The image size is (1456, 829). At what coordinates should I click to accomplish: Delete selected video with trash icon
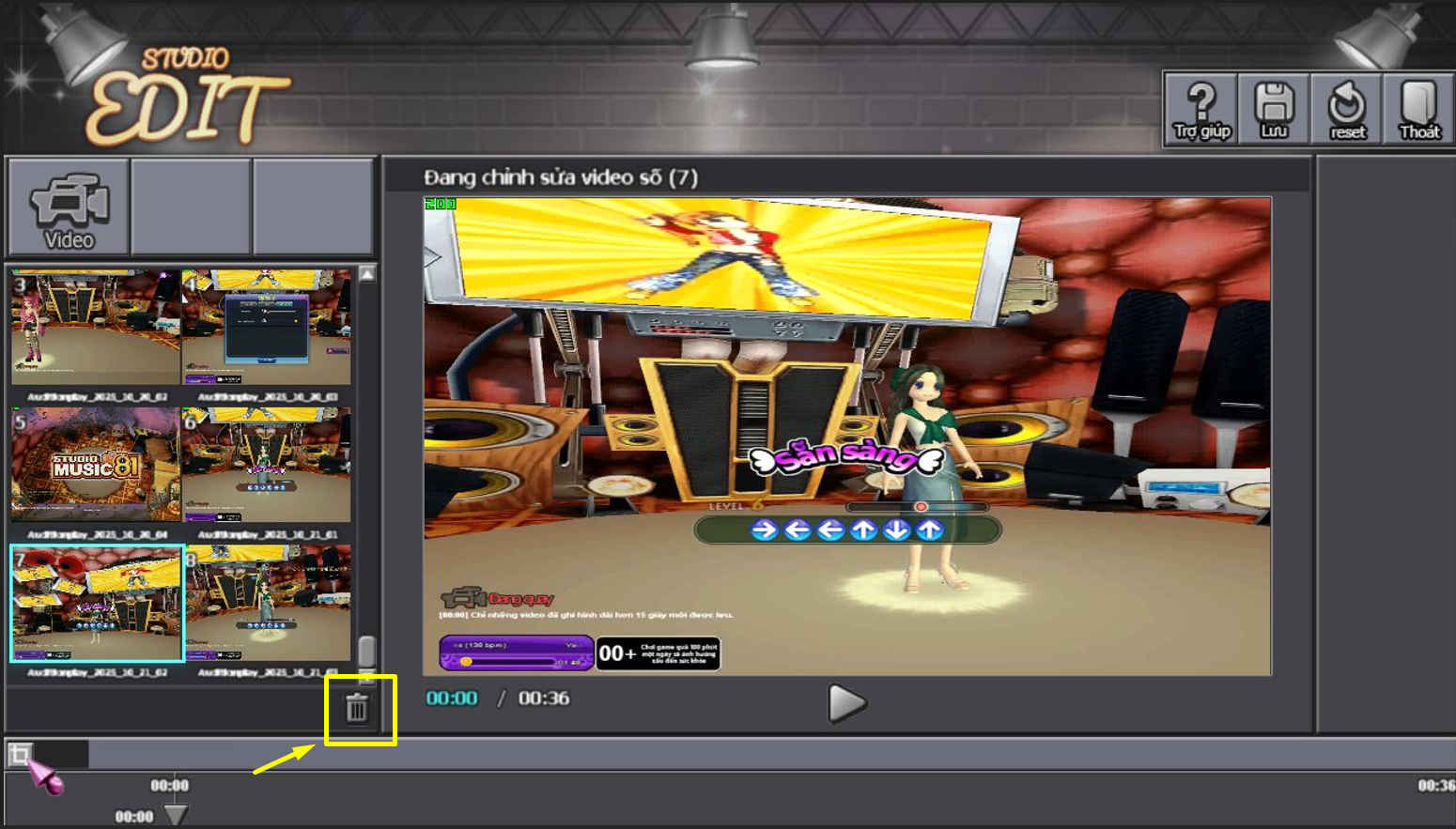tap(357, 709)
